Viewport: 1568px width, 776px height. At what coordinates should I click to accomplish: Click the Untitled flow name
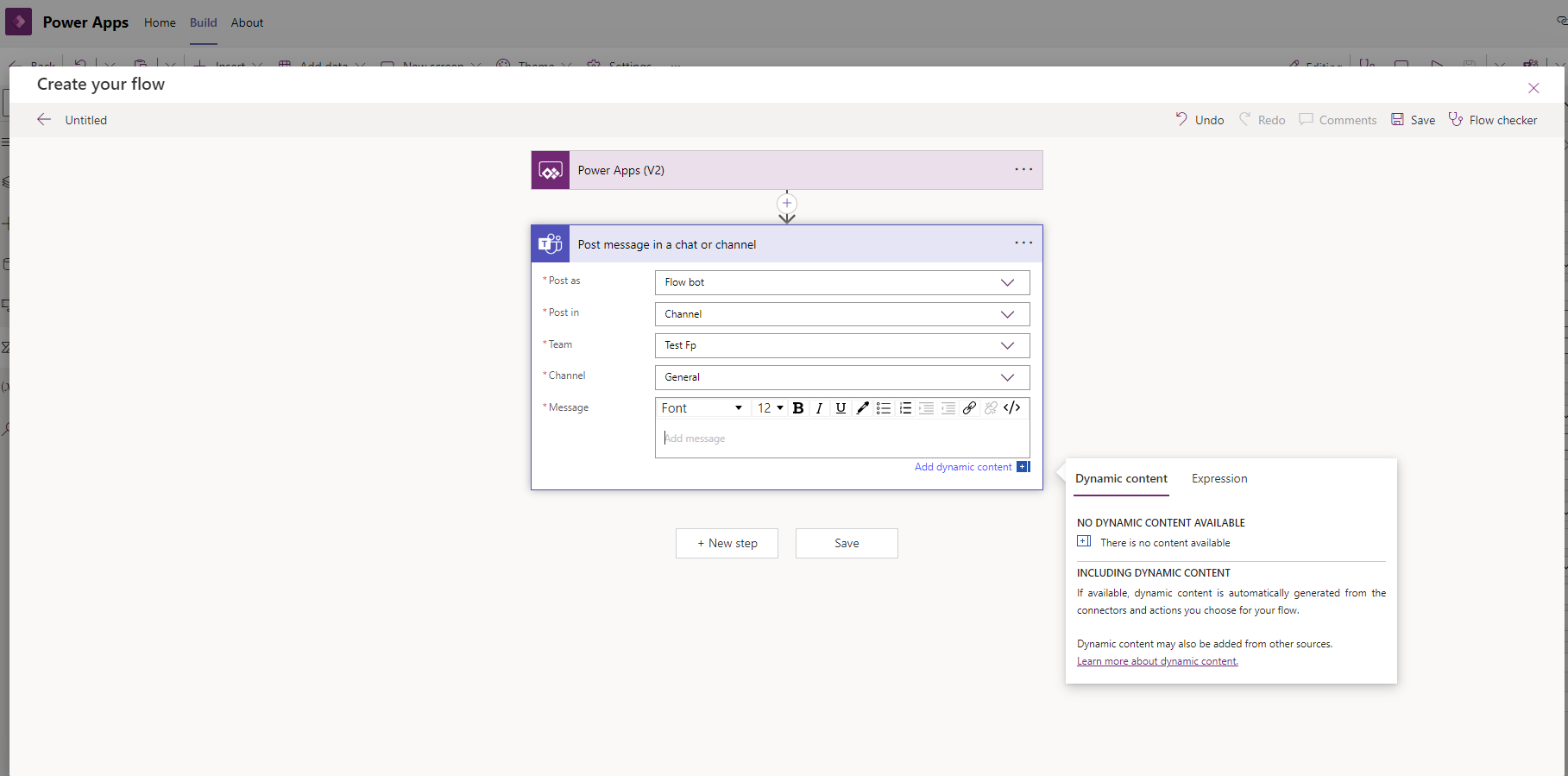pos(86,120)
